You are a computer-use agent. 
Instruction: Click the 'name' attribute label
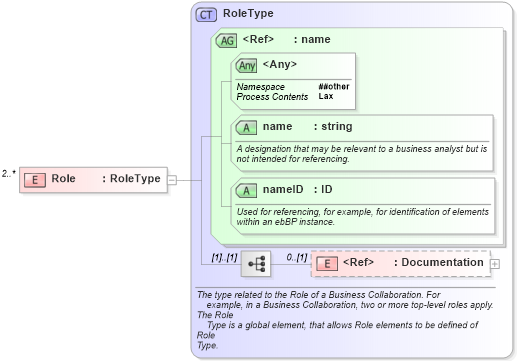[x=277, y=126]
